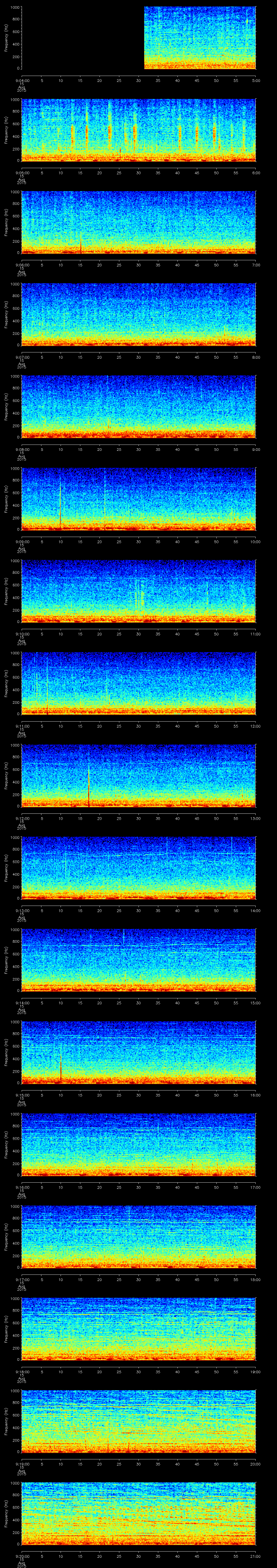The image size is (277, 1568).
Task: Click the '15:00' end time label
Action: point(256,1003)
